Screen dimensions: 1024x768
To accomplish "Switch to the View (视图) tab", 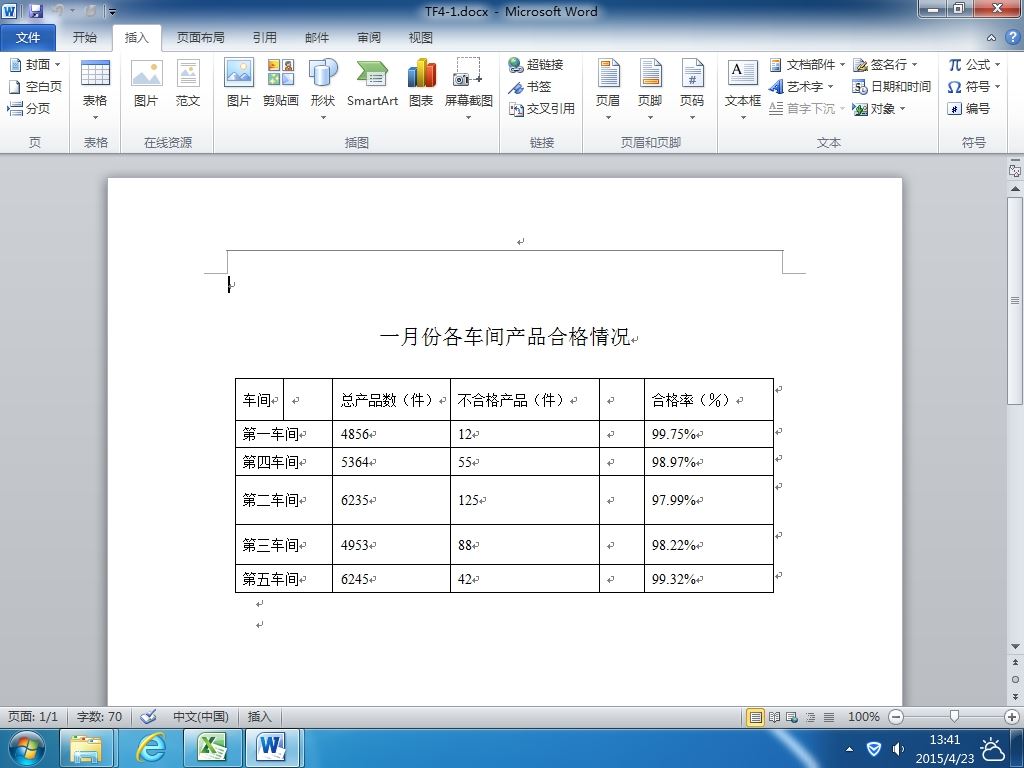I will [421, 38].
